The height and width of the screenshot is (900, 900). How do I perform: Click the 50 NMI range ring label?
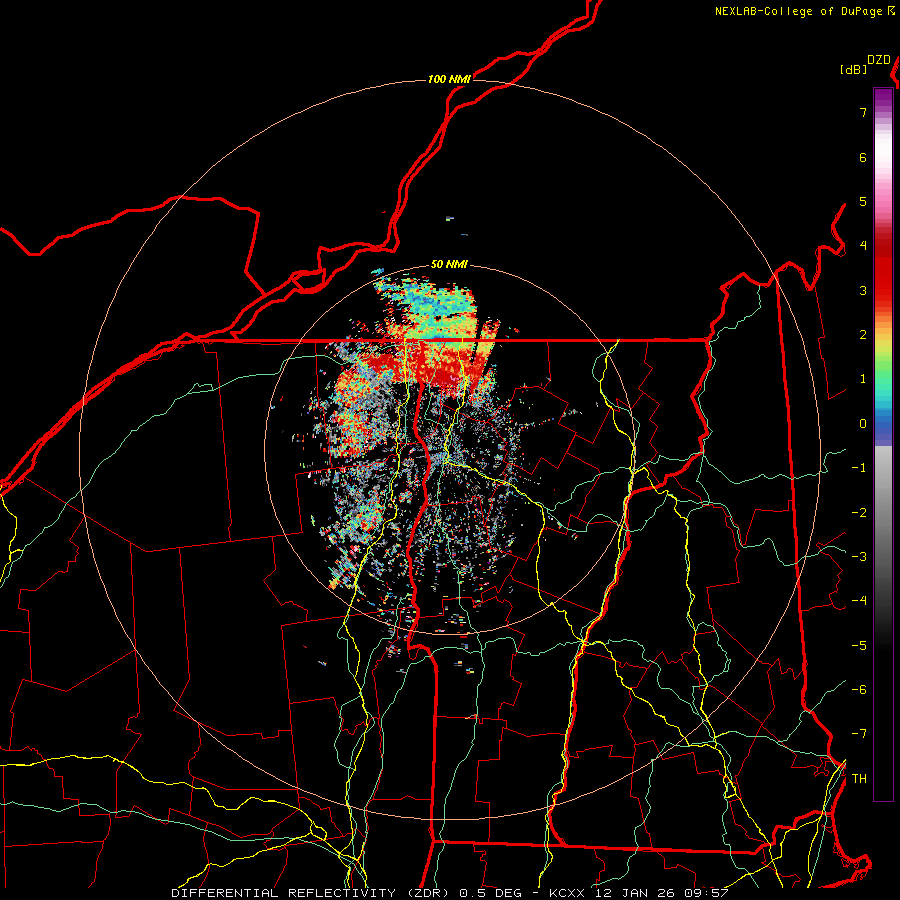click(x=449, y=265)
